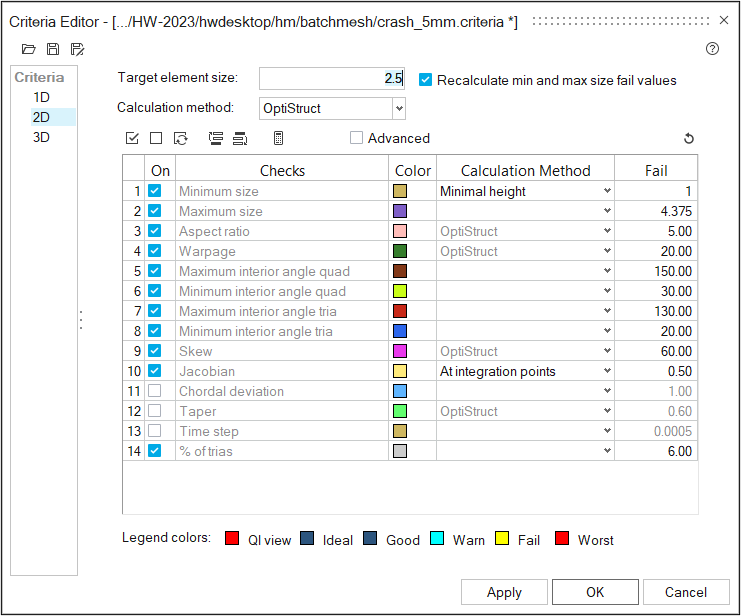Click the check all rows icon
Screen dimensions: 741x616
[132, 138]
